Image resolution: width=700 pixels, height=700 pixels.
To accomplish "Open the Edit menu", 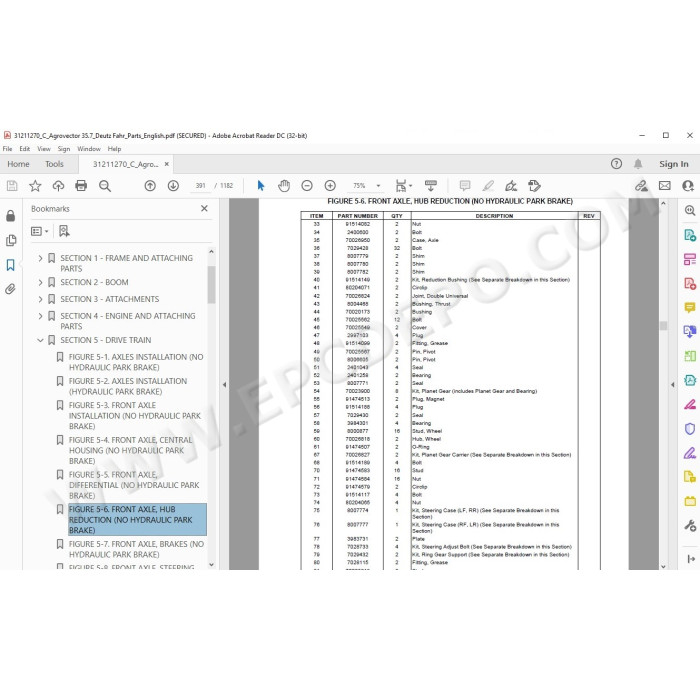I will click(25, 149).
